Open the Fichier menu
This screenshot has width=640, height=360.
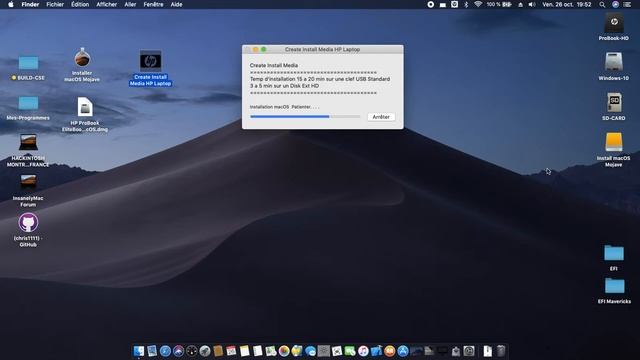click(55, 4)
